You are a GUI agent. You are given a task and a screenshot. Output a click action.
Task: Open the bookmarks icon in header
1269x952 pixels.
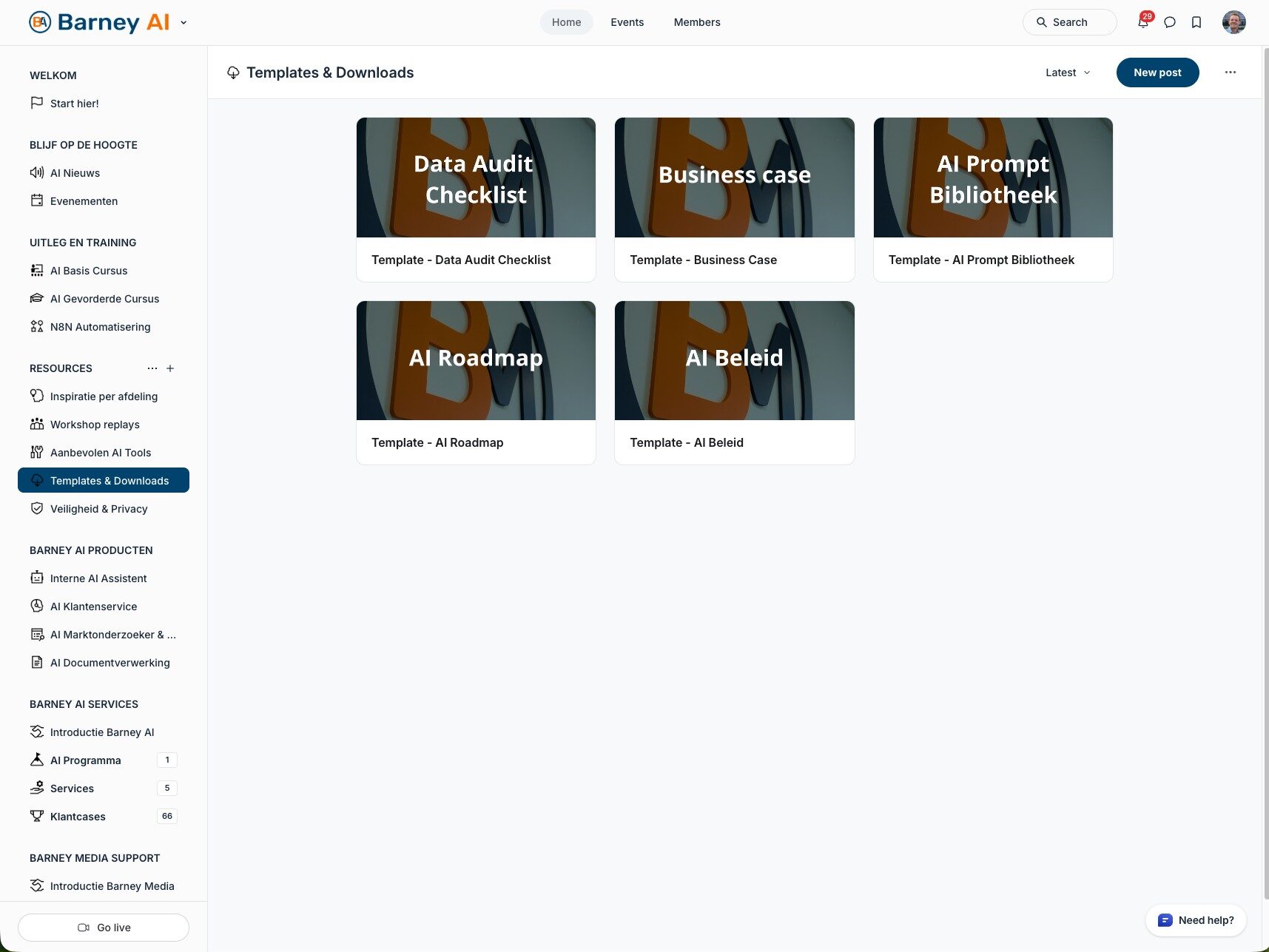pos(1196,22)
